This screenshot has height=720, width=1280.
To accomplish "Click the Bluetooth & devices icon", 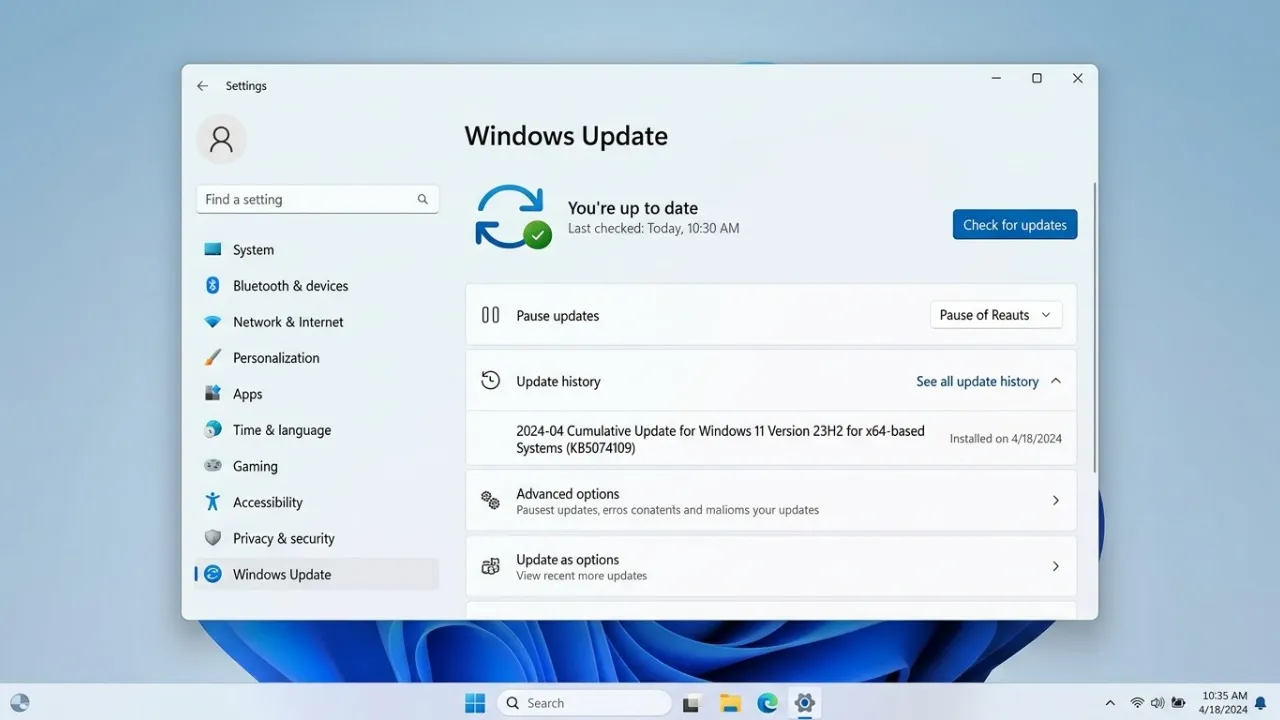I will coord(212,286).
